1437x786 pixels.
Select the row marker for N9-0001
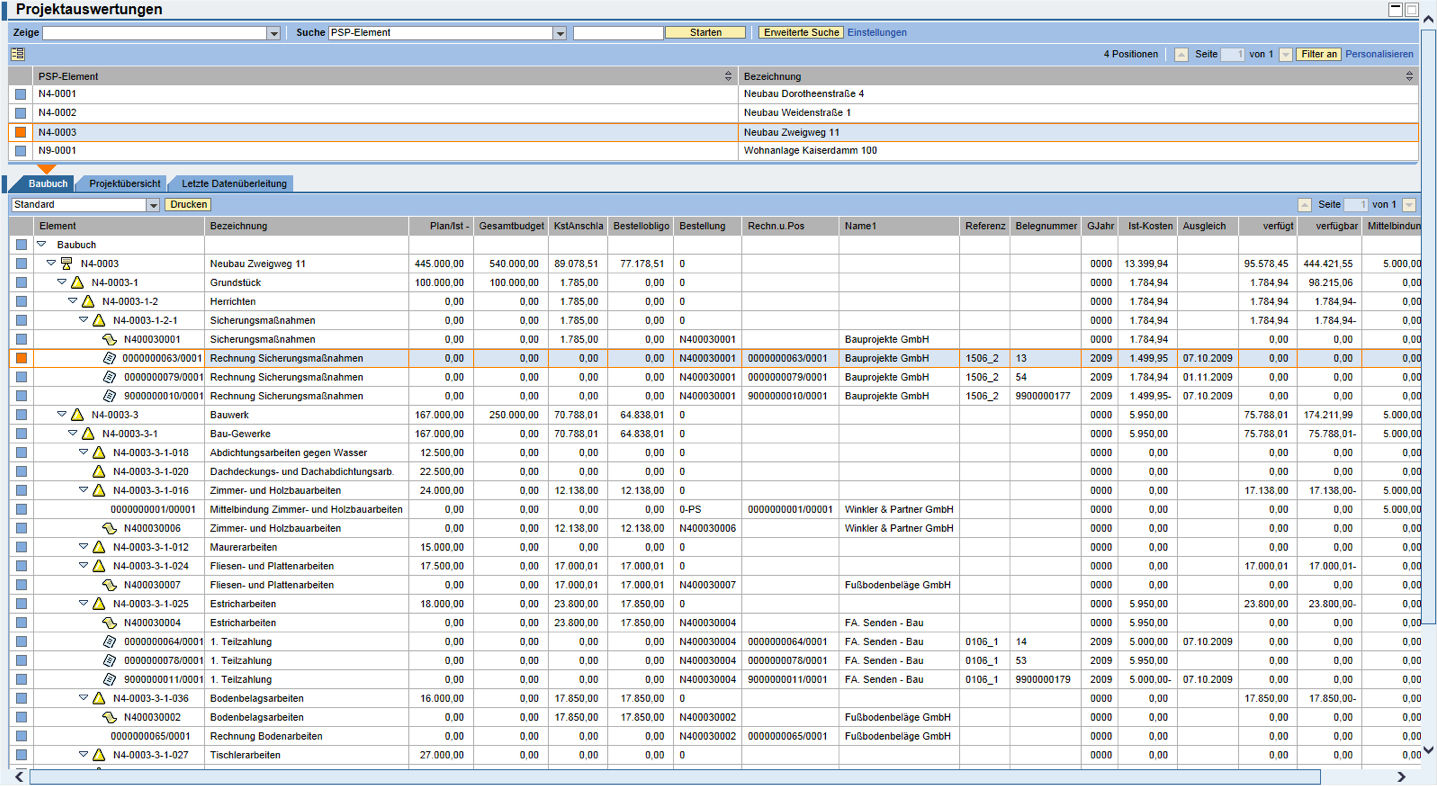click(x=21, y=151)
